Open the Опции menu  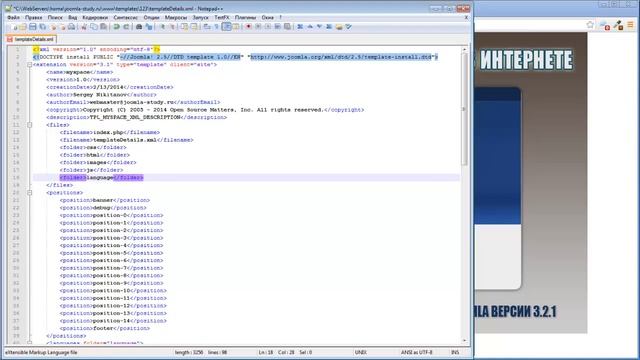tap(151, 18)
